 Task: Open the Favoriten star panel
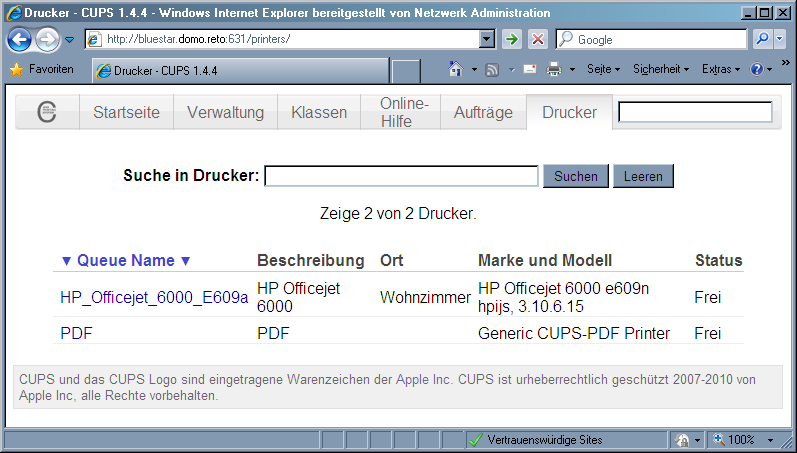(x=41, y=70)
